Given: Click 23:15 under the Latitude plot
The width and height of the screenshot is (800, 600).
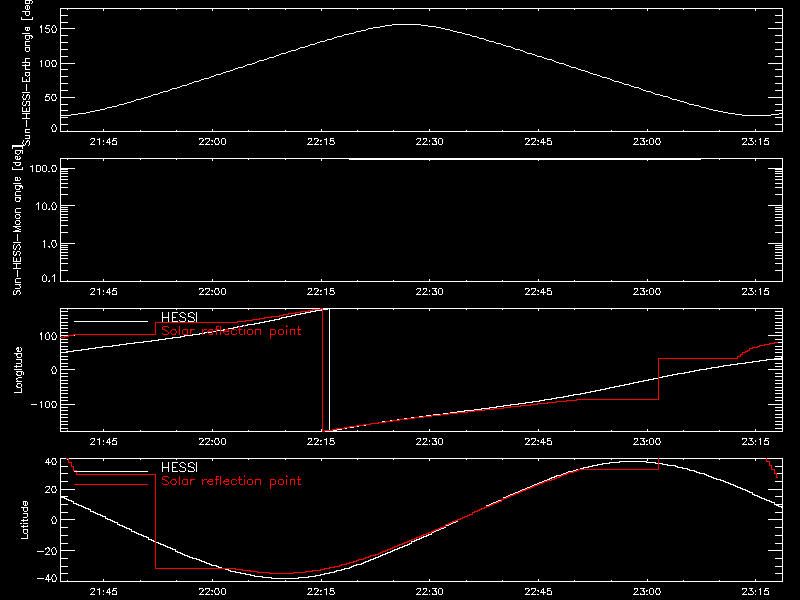Looking at the screenshot, I should point(756,592).
